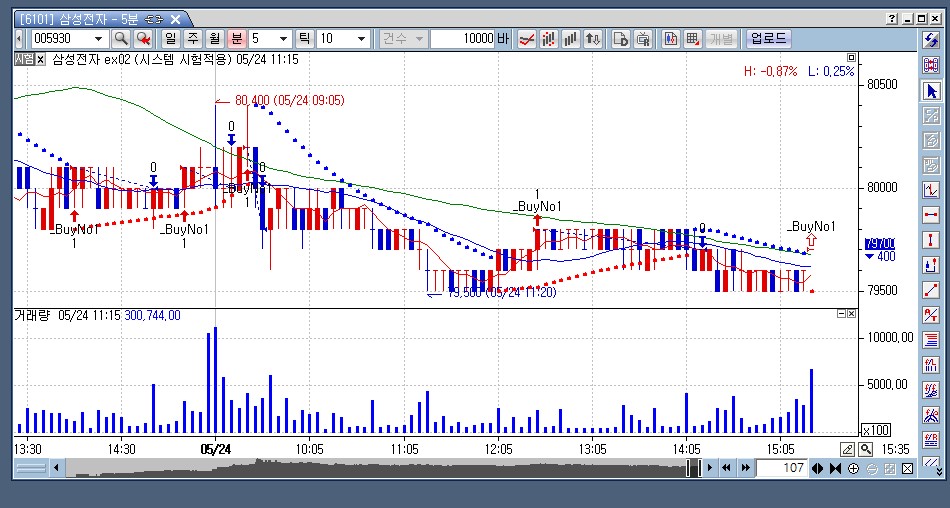Click the pencil edit icon below volume chart
Viewport: 950px width, 508px height.
(848, 449)
